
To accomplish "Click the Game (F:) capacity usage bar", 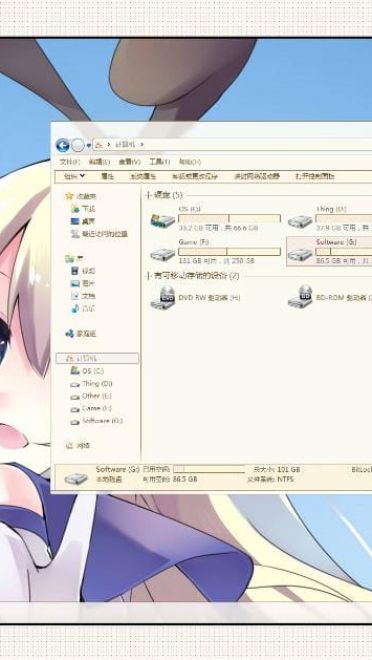I will pos(229,251).
